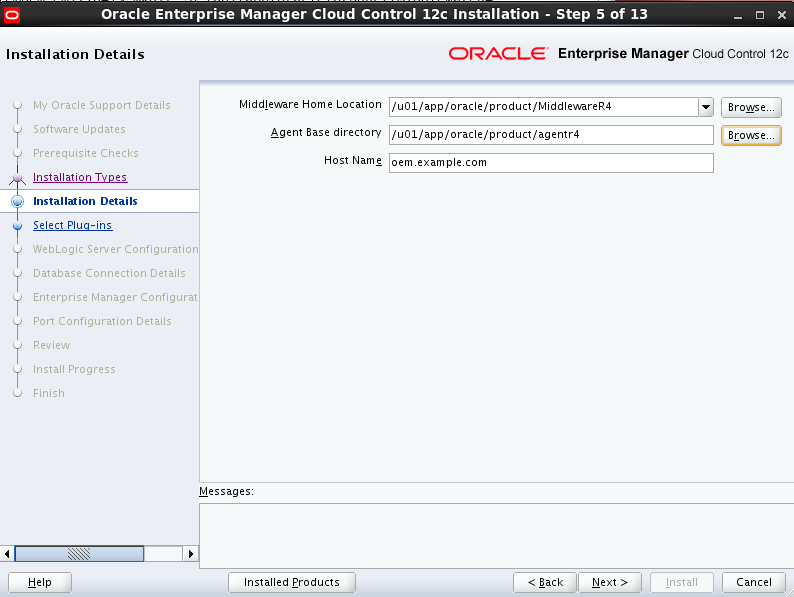Click the WebLogic Server Configuration step
Screen dimensions: 794x597
115,249
